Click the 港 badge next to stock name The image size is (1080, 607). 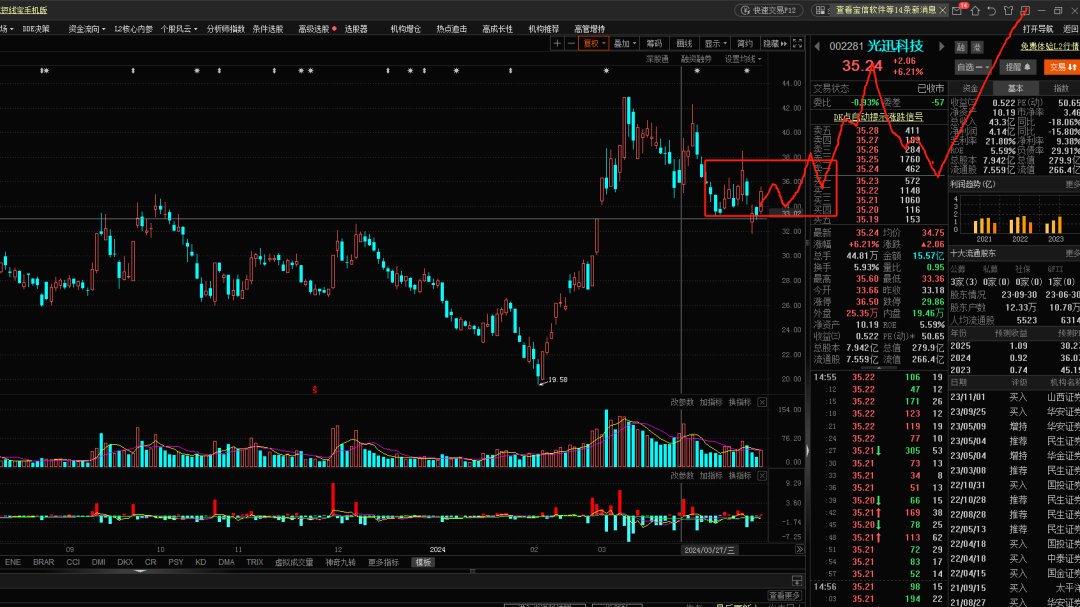click(977, 48)
